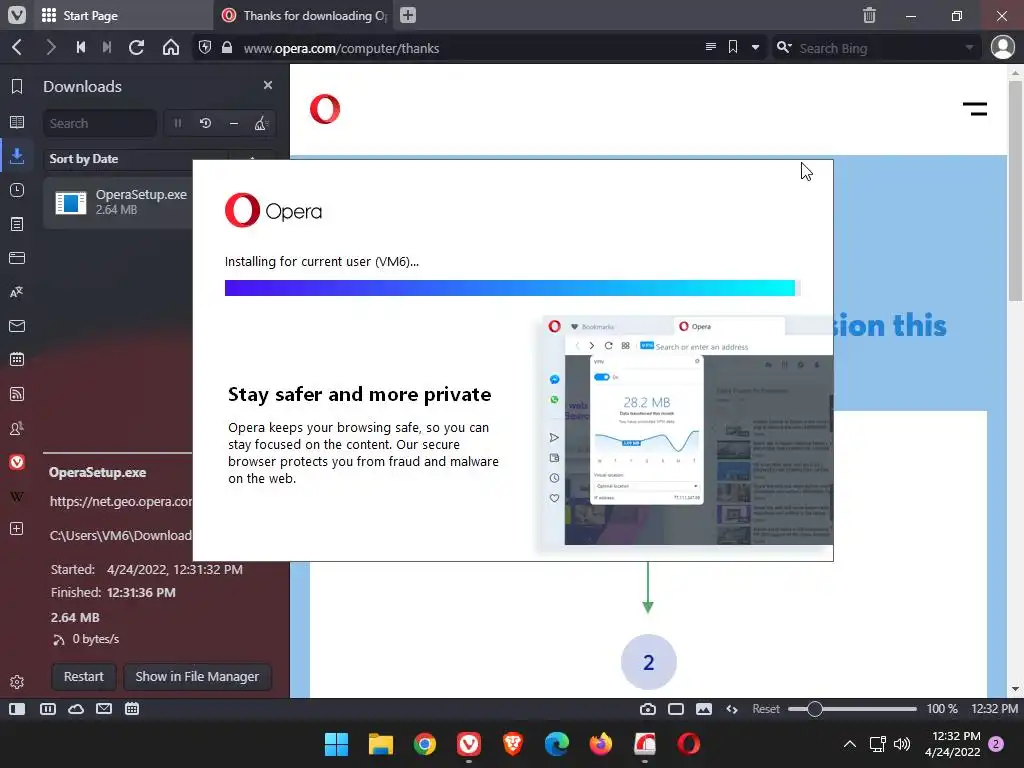1024x768 pixels.
Task: Open the Vivaldi web panel
Action: pos(17,462)
